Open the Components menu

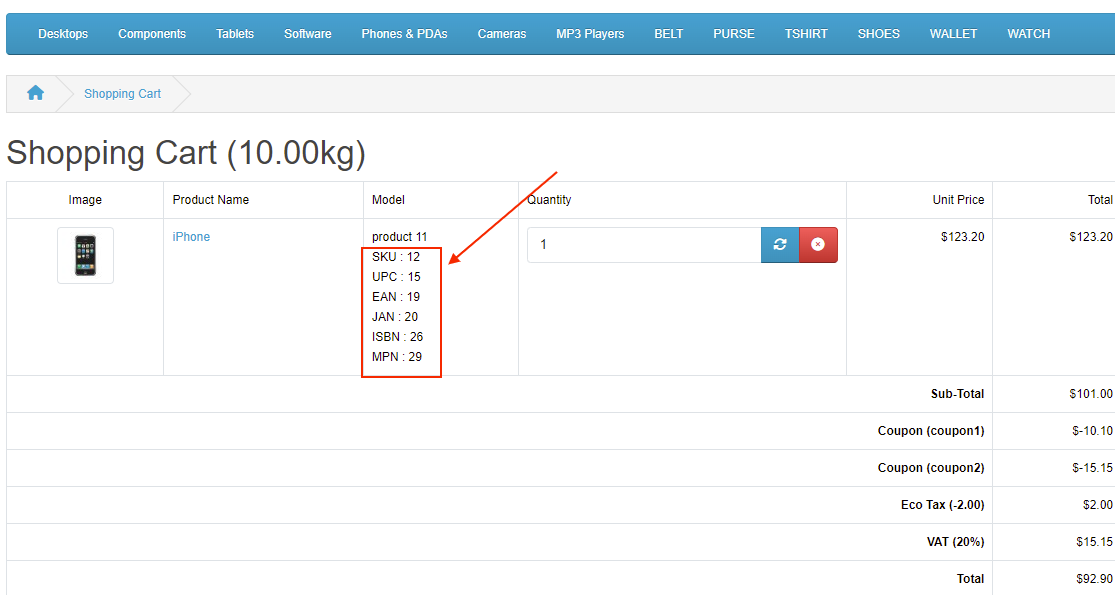152,33
